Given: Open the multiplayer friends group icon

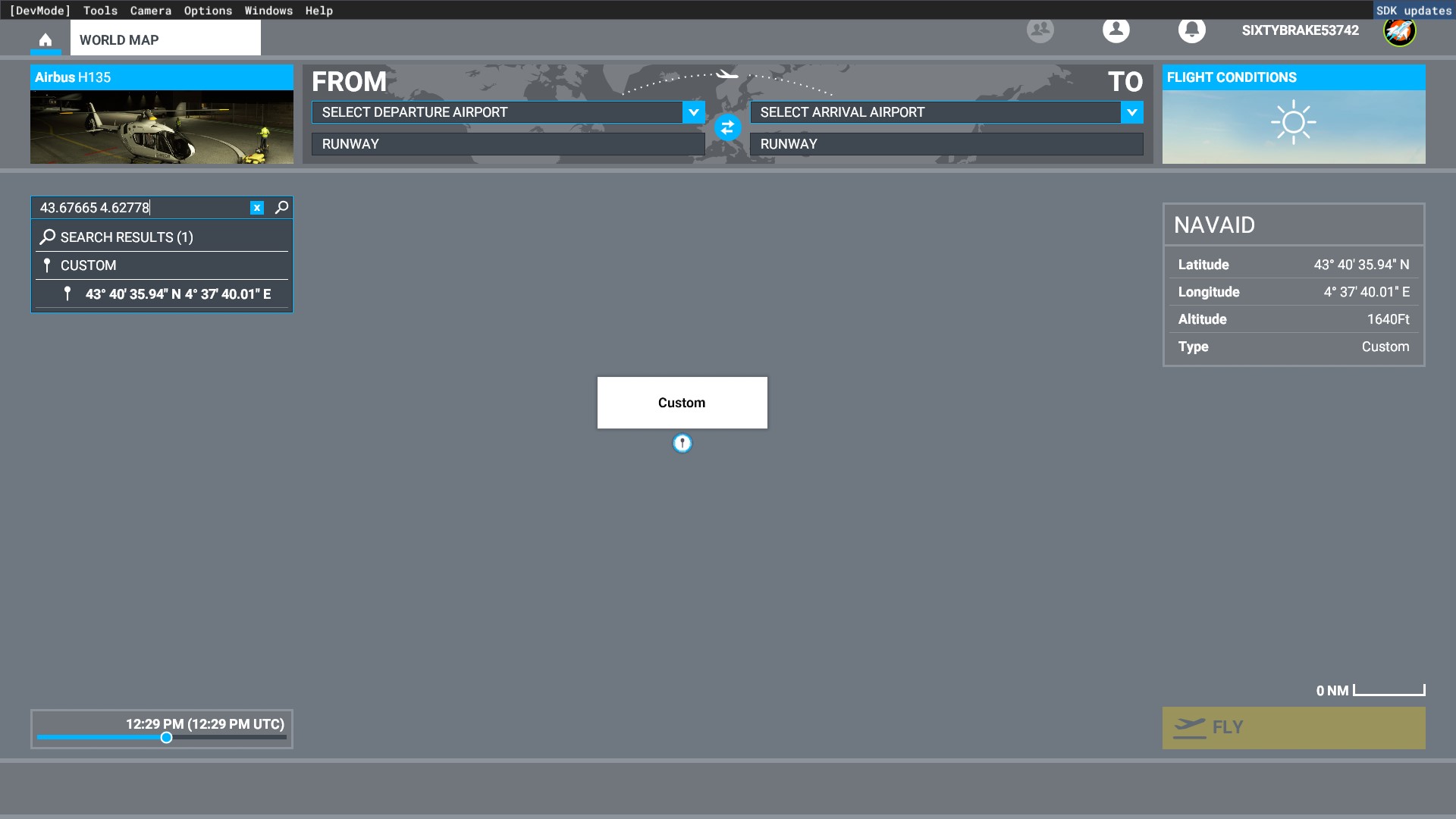Looking at the screenshot, I should point(1040,30).
